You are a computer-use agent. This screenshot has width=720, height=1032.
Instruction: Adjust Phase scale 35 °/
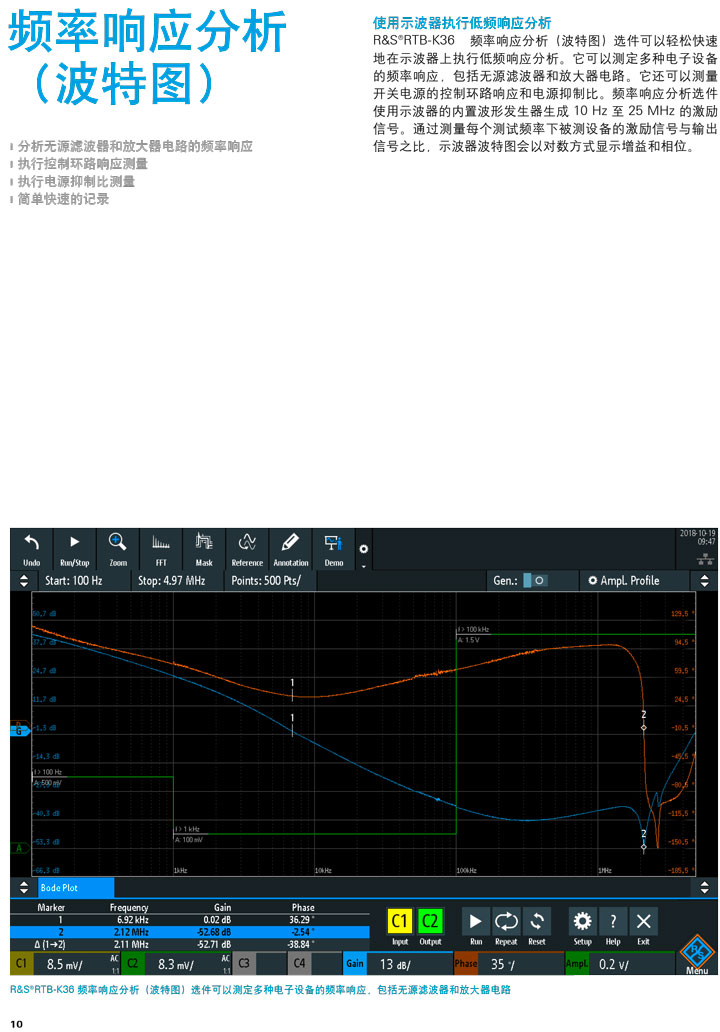point(508,964)
